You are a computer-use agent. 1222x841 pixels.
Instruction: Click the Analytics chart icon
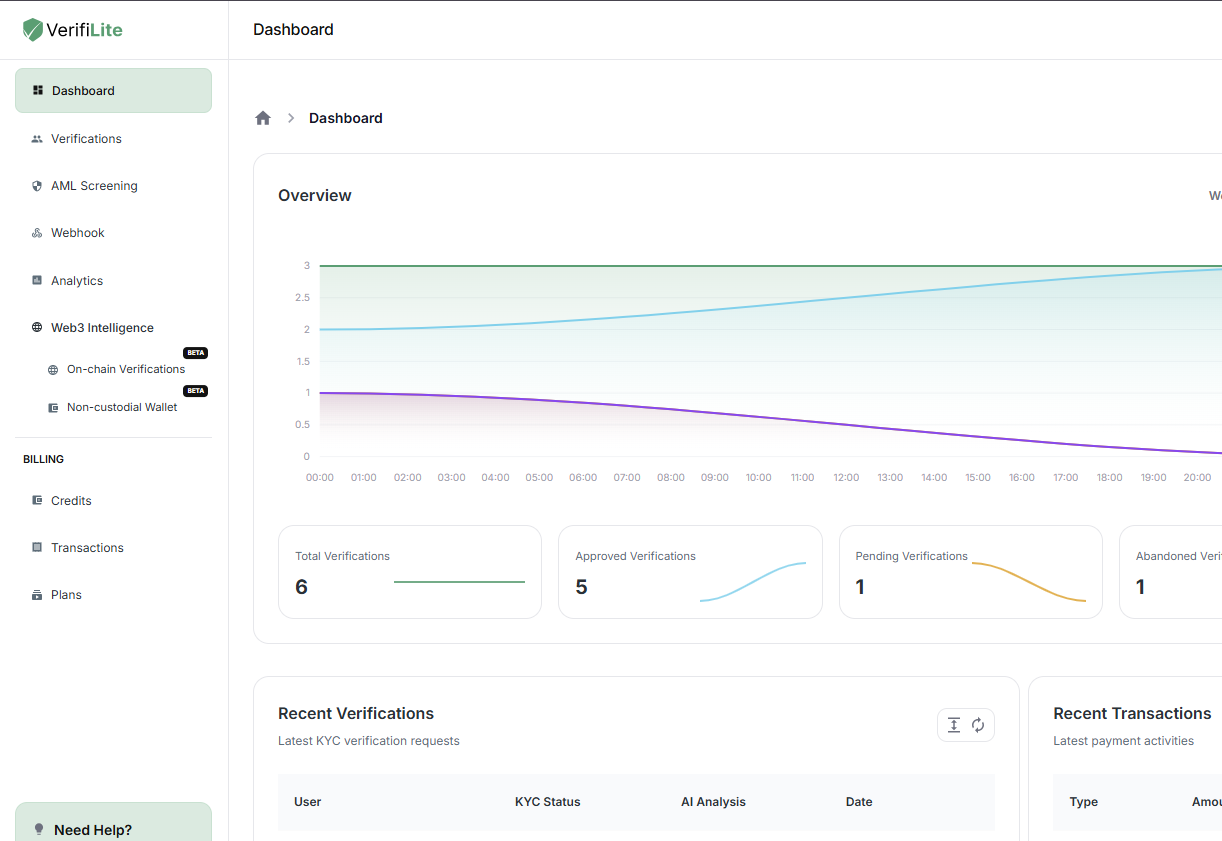(x=37, y=281)
